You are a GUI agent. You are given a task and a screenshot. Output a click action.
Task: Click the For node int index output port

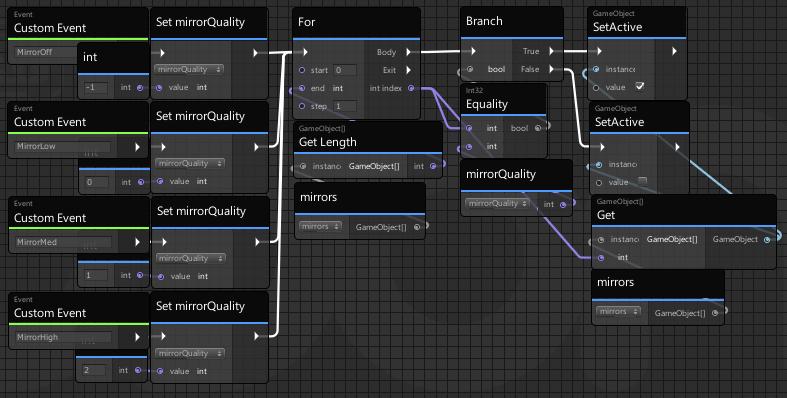(411, 88)
